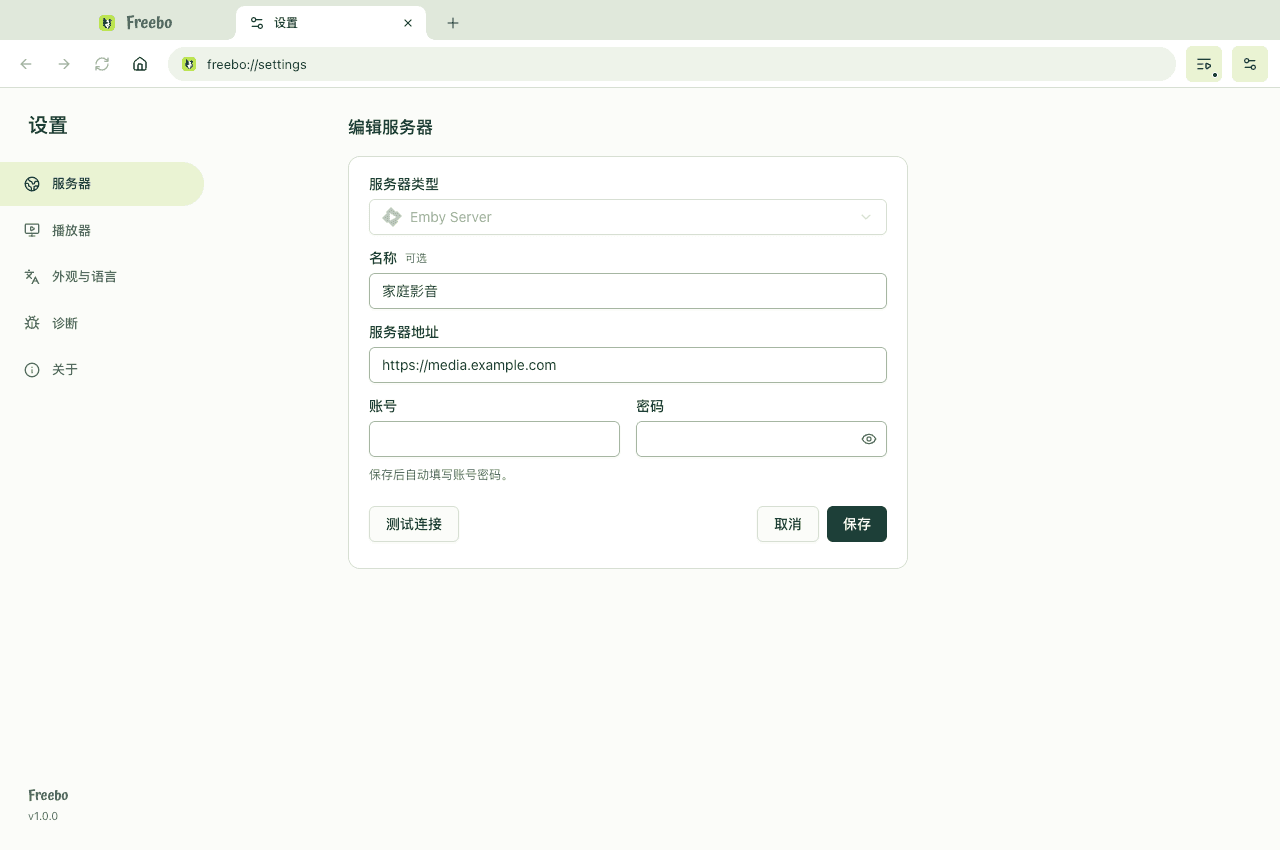
Task: Select the 设置 tab
Action: [331, 23]
